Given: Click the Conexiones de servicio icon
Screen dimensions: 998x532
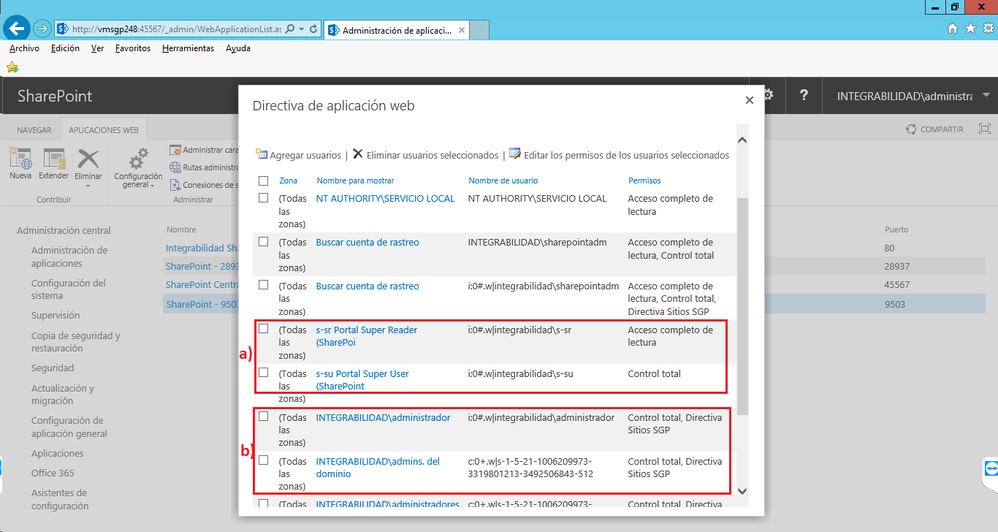Looking at the screenshot, I should (x=175, y=185).
